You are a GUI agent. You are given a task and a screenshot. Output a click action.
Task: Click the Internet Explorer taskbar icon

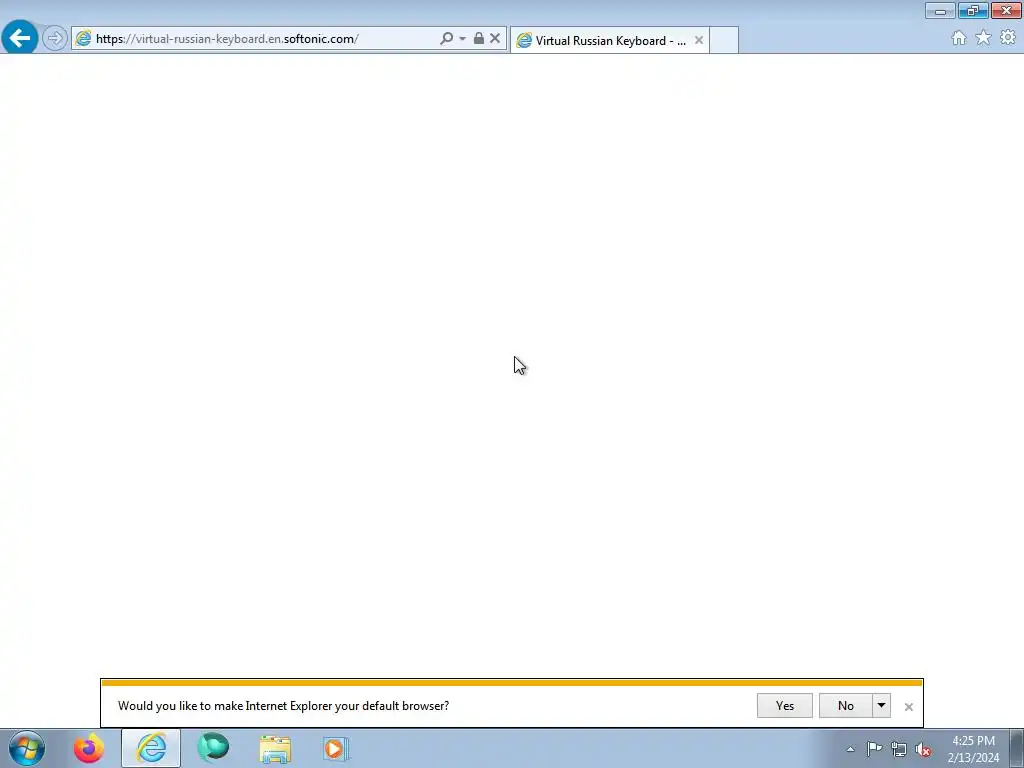[151, 748]
